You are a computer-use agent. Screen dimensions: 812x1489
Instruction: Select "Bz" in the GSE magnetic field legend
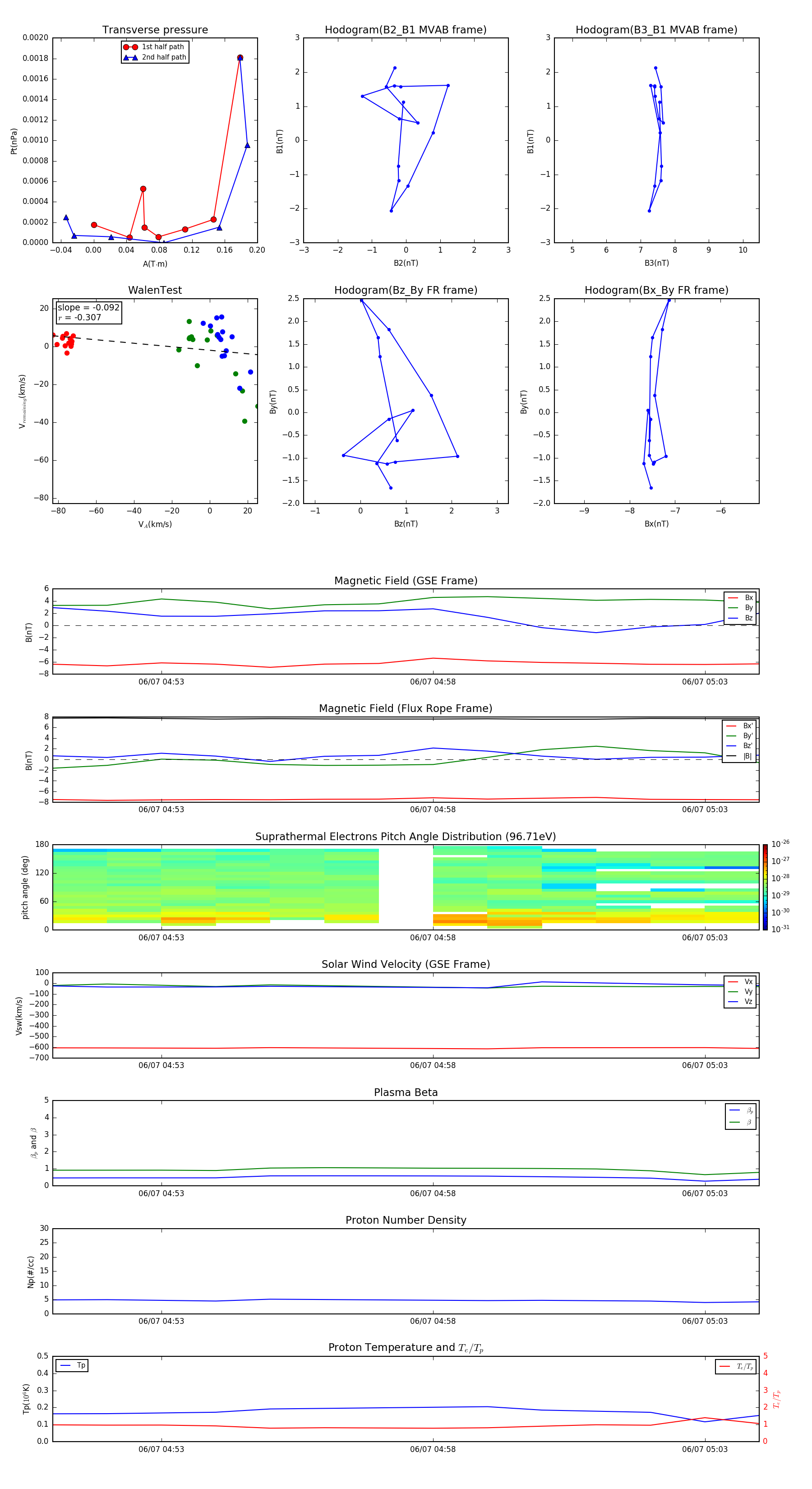point(740,618)
